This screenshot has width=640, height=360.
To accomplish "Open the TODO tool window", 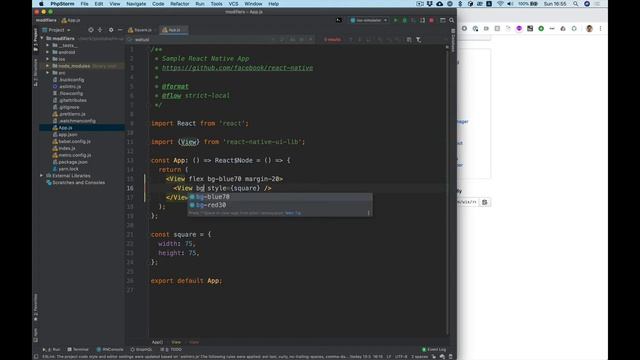I will click(x=171, y=349).
